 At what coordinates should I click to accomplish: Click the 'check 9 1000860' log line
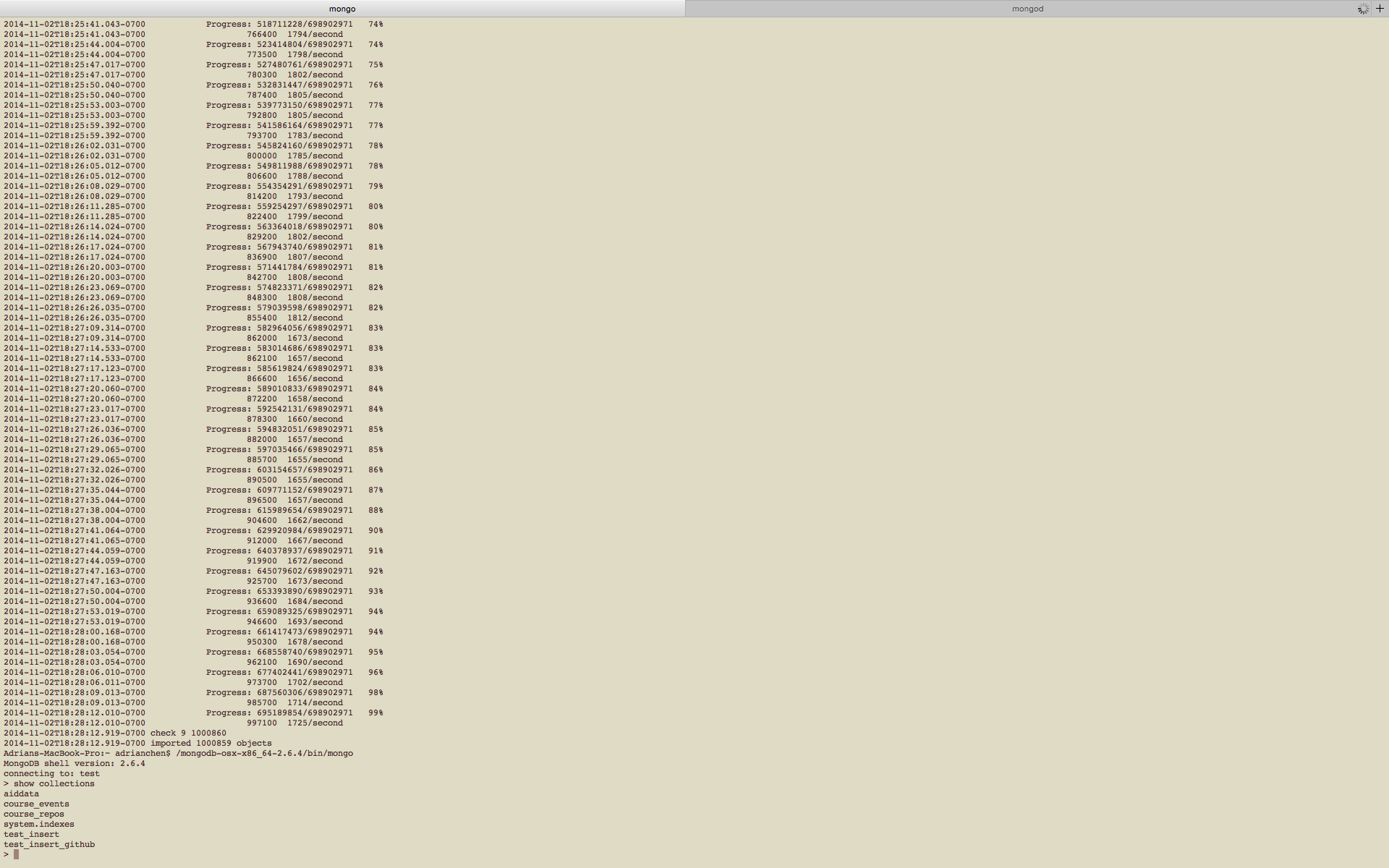click(x=188, y=733)
